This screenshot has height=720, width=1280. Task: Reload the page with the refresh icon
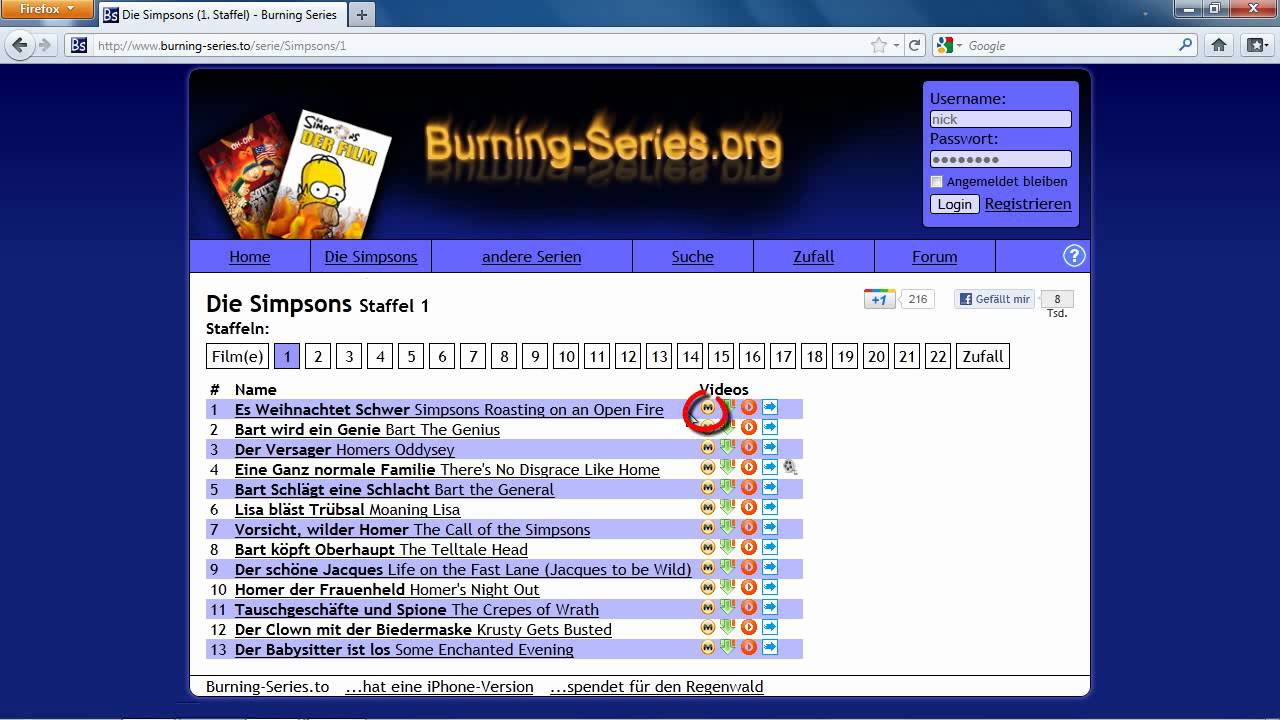pos(915,45)
